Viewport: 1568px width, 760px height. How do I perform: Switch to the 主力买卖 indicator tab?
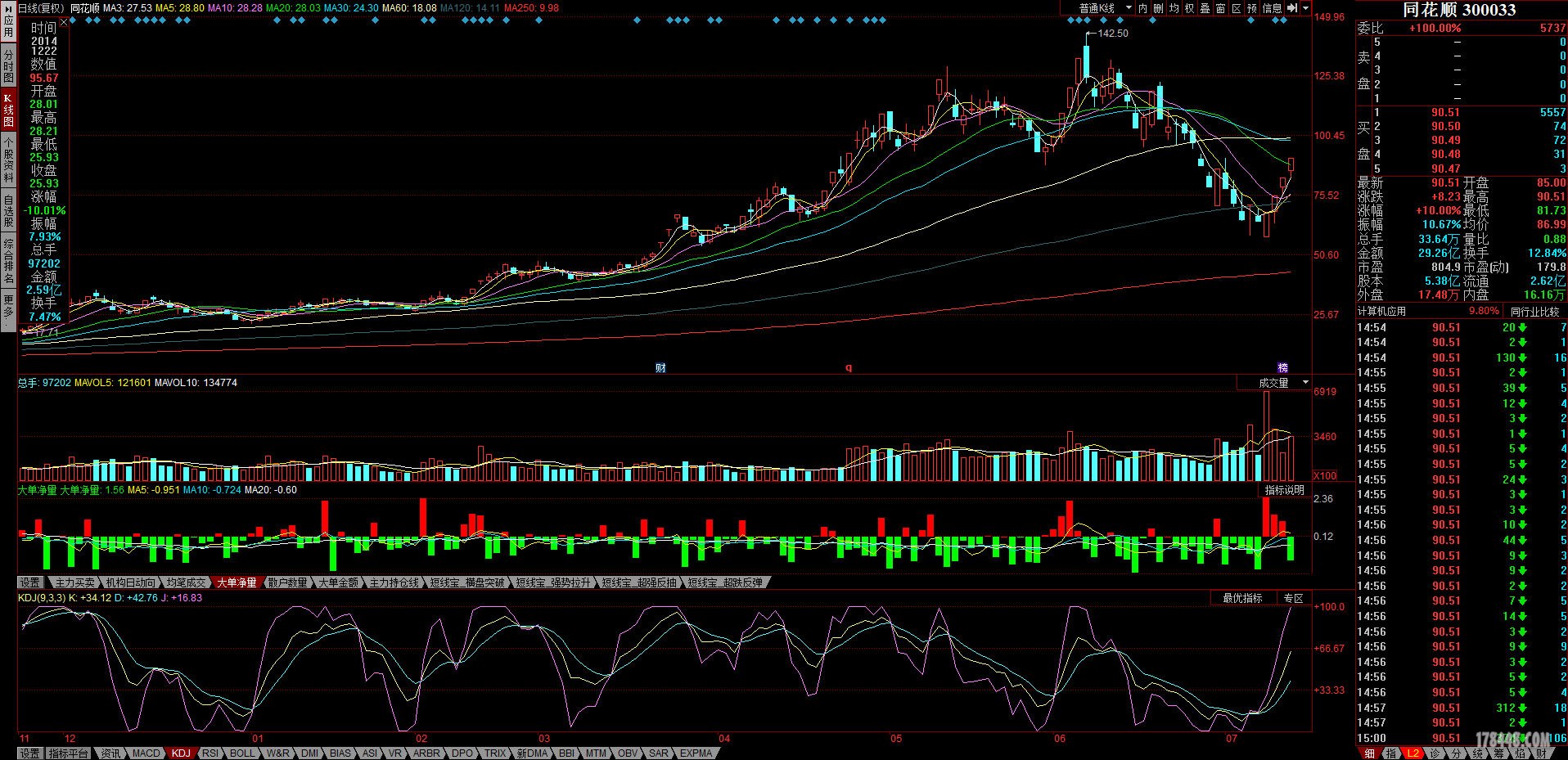click(74, 582)
